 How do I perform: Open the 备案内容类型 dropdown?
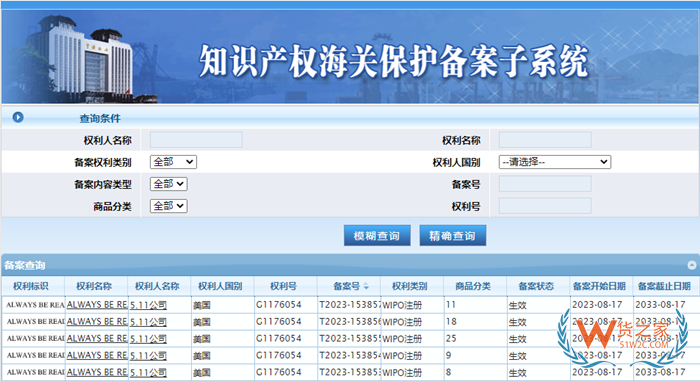click(x=169, y=184)
